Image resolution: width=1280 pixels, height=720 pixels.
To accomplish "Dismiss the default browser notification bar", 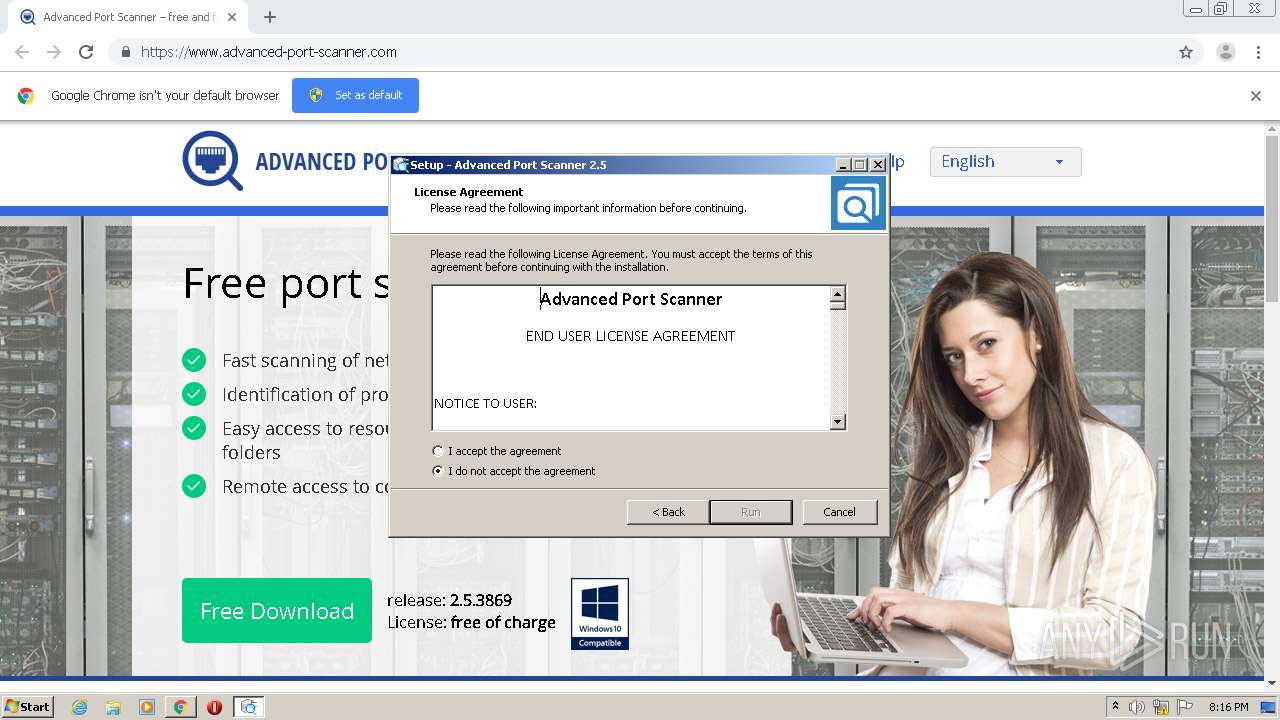I will tap(1256, 96).
